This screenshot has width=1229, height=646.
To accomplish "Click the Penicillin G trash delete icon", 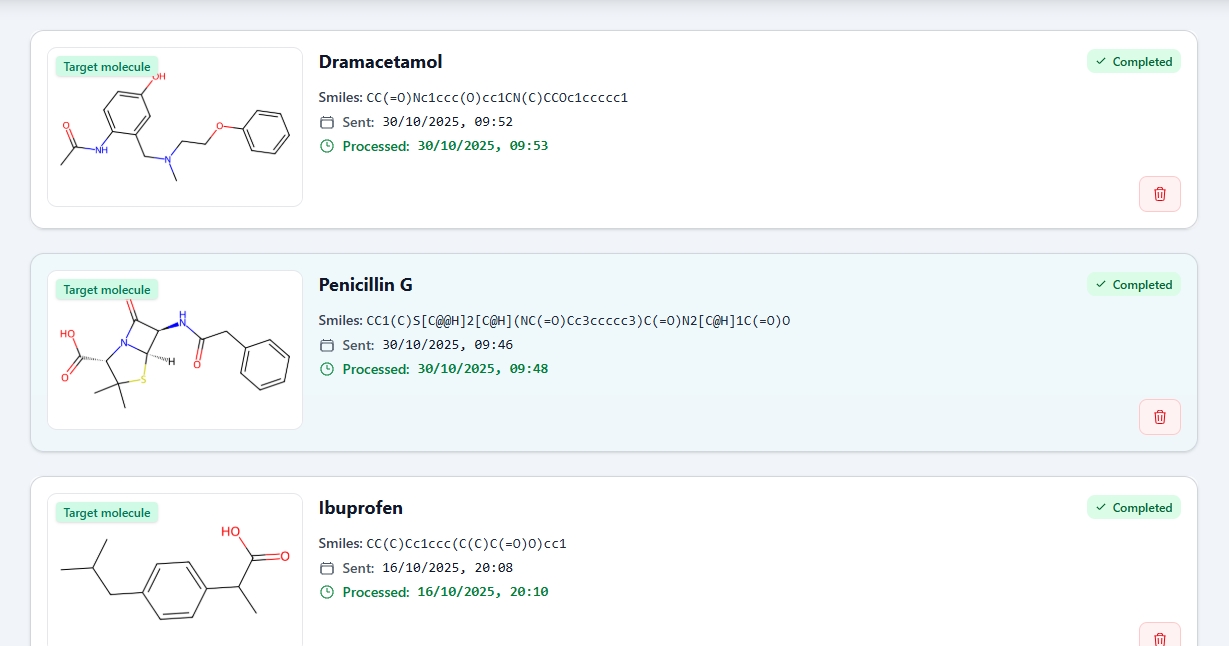I will (1159, 417).
